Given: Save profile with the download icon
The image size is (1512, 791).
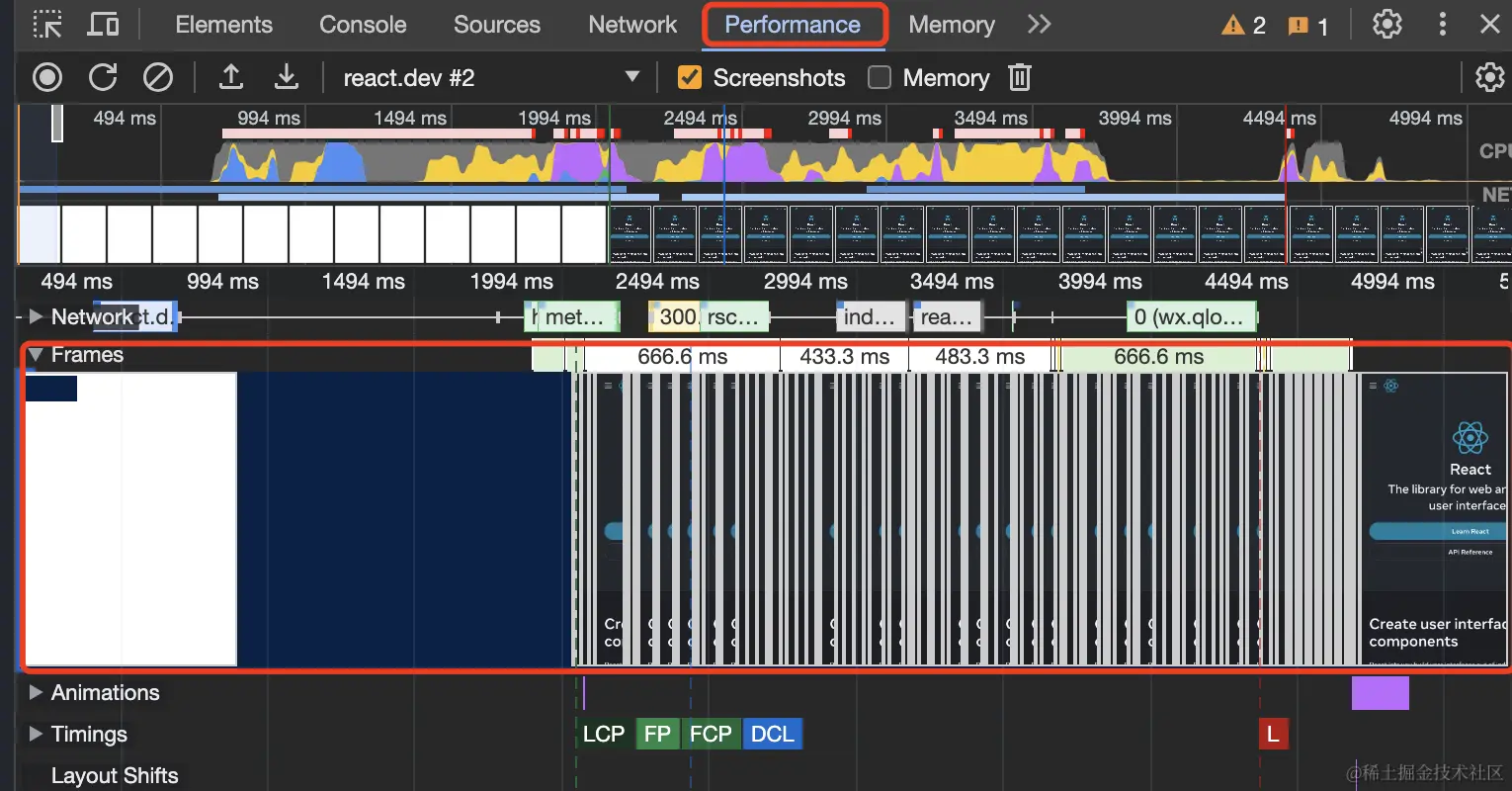Looking at the screenshot, I should 286,77.
